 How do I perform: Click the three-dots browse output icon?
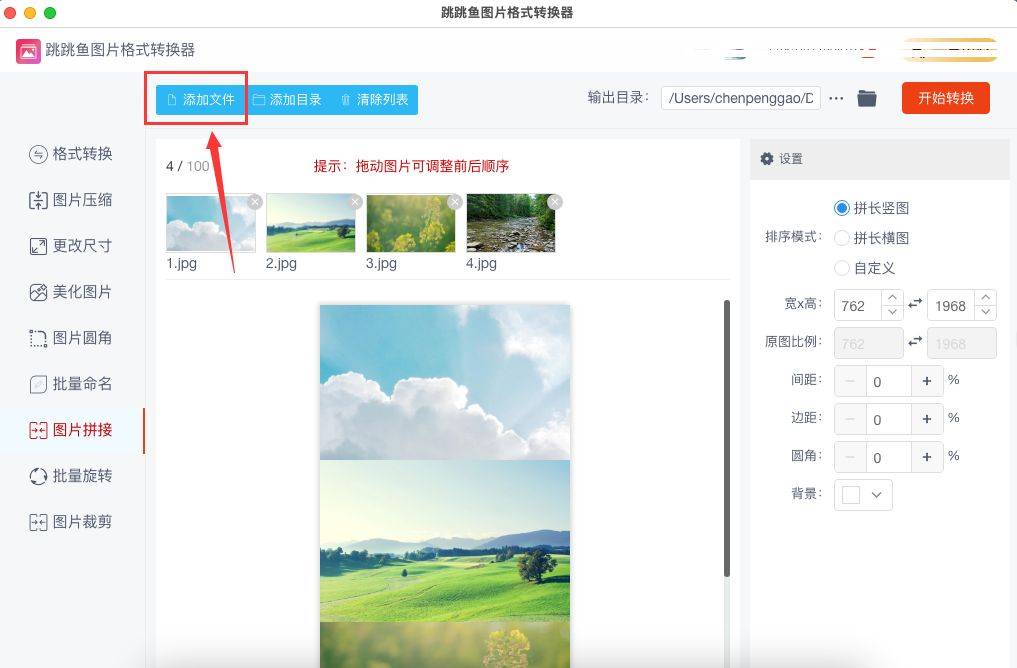837,98
